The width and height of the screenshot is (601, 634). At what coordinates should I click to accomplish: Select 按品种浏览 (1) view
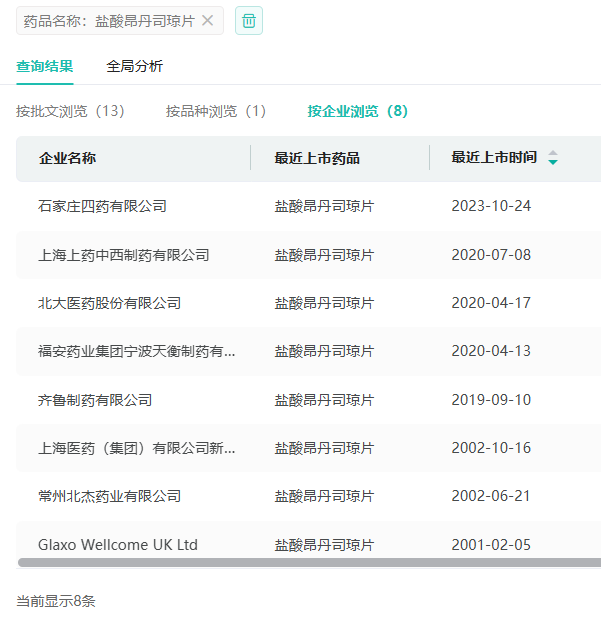pyautogui.click(x=216, y=111)
